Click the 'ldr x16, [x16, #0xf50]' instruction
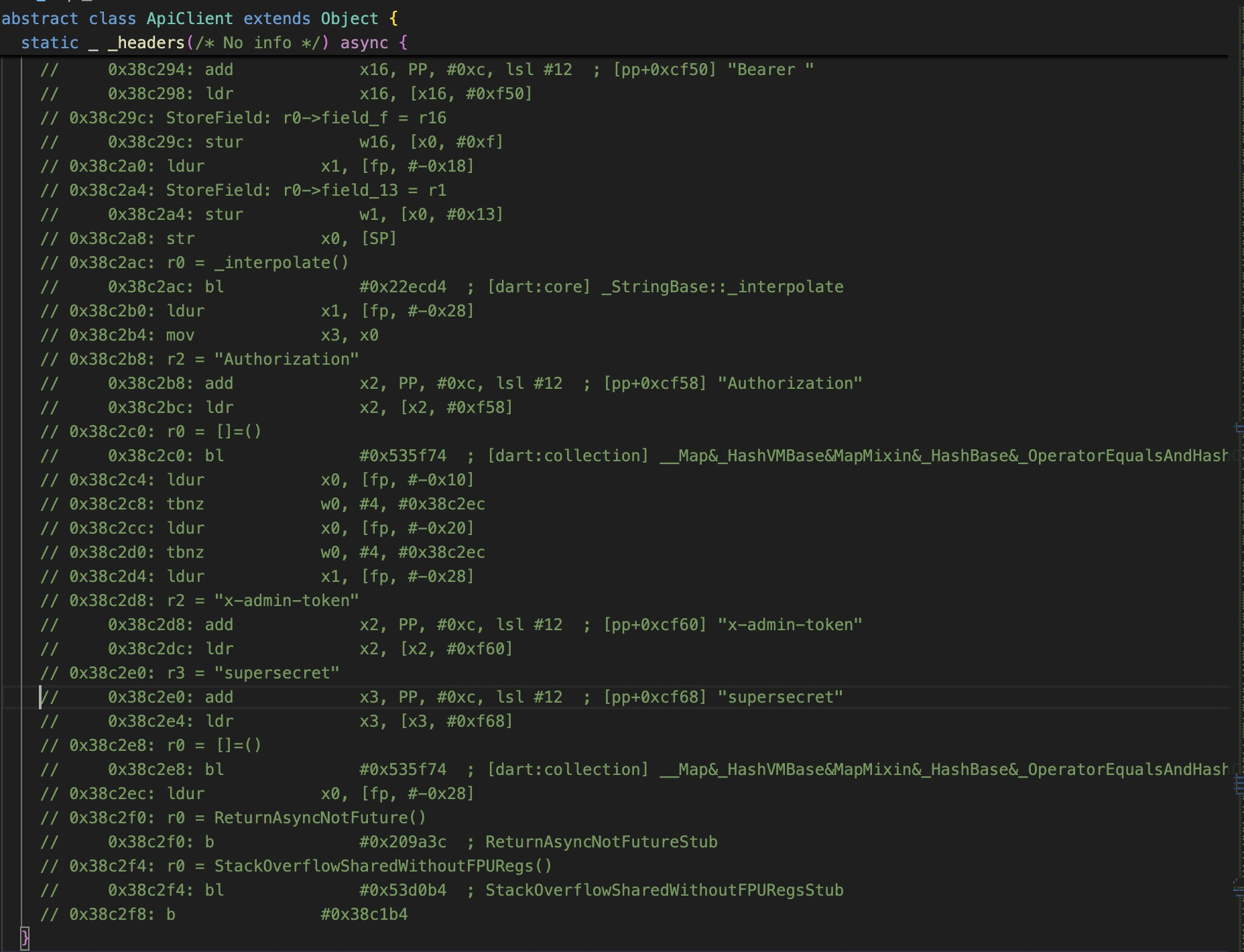Screen dimensions: 1244x952 [369, 94]
